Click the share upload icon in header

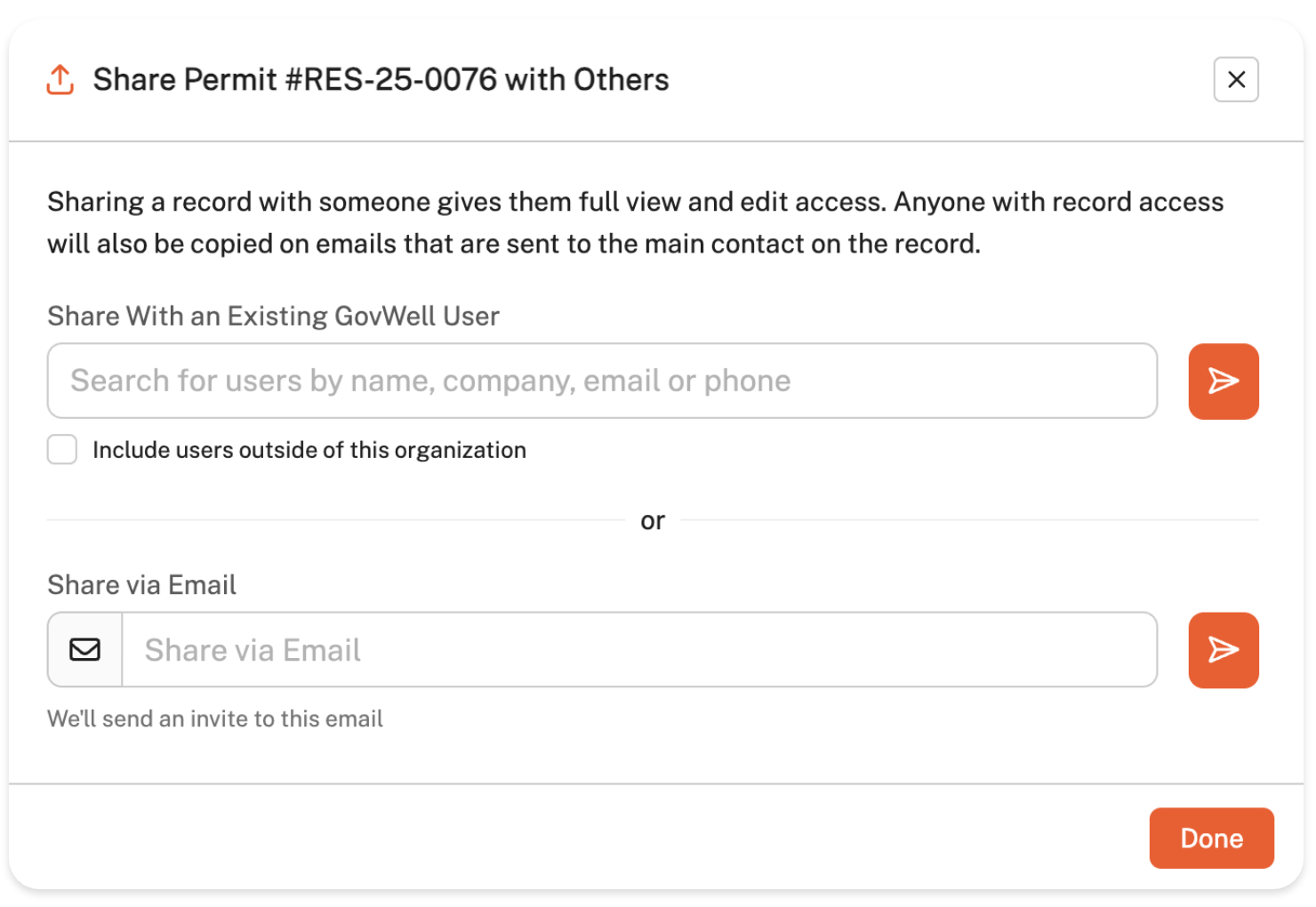tap(60, 80)
